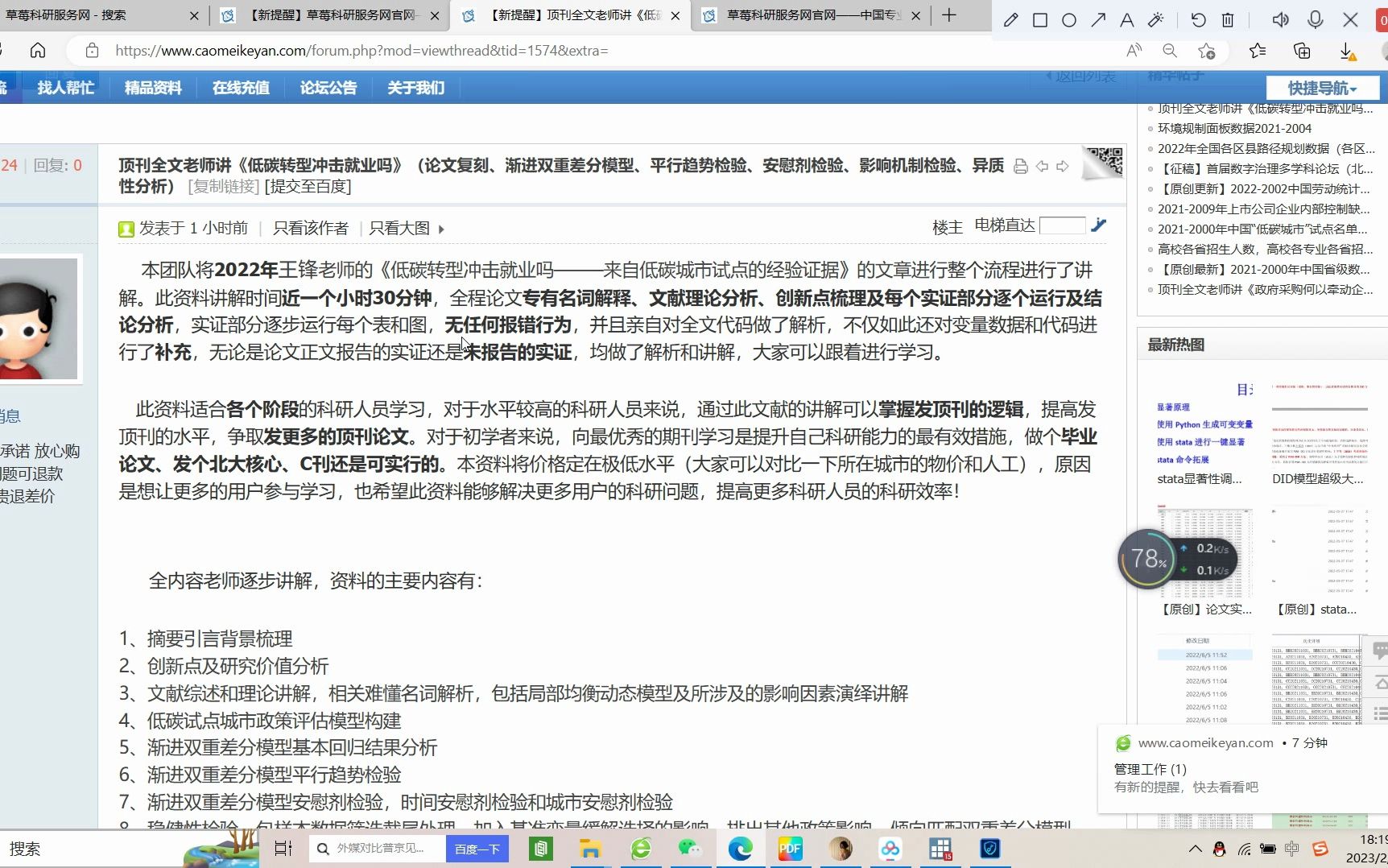Undo the last annotation

pyautogui.click(x=1198, y=20)
